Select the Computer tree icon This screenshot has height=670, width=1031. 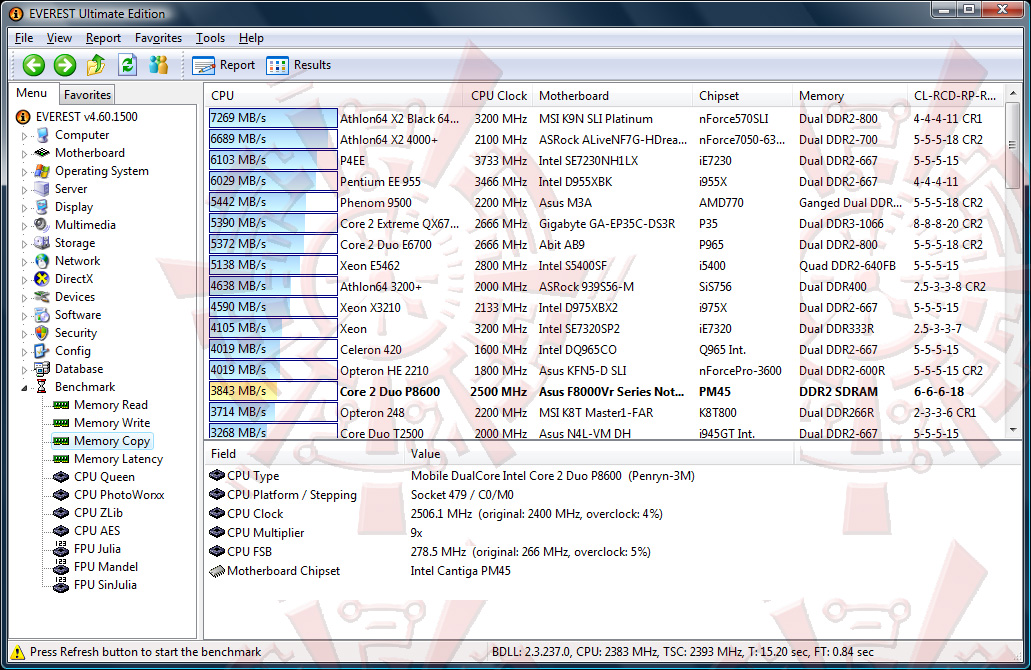click(42, 135)
